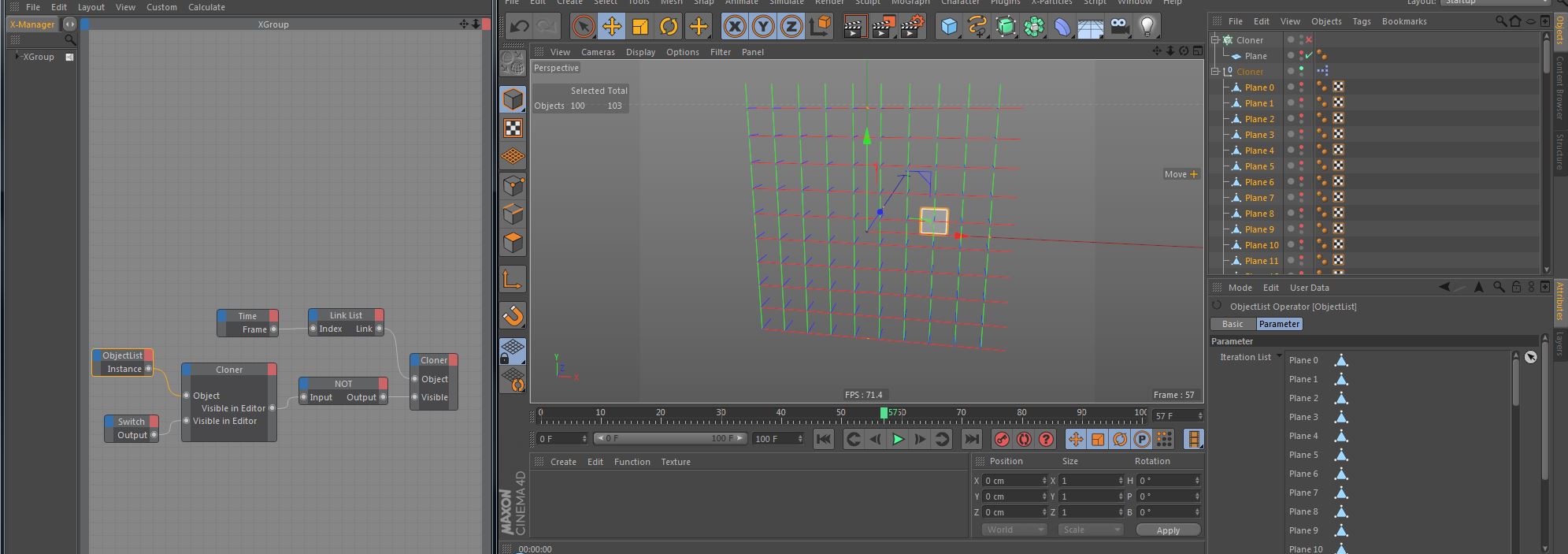Open the Bookmarks menu in Object Manager
Viewport: 1568px width, 554px height.
pos(1404,21)
